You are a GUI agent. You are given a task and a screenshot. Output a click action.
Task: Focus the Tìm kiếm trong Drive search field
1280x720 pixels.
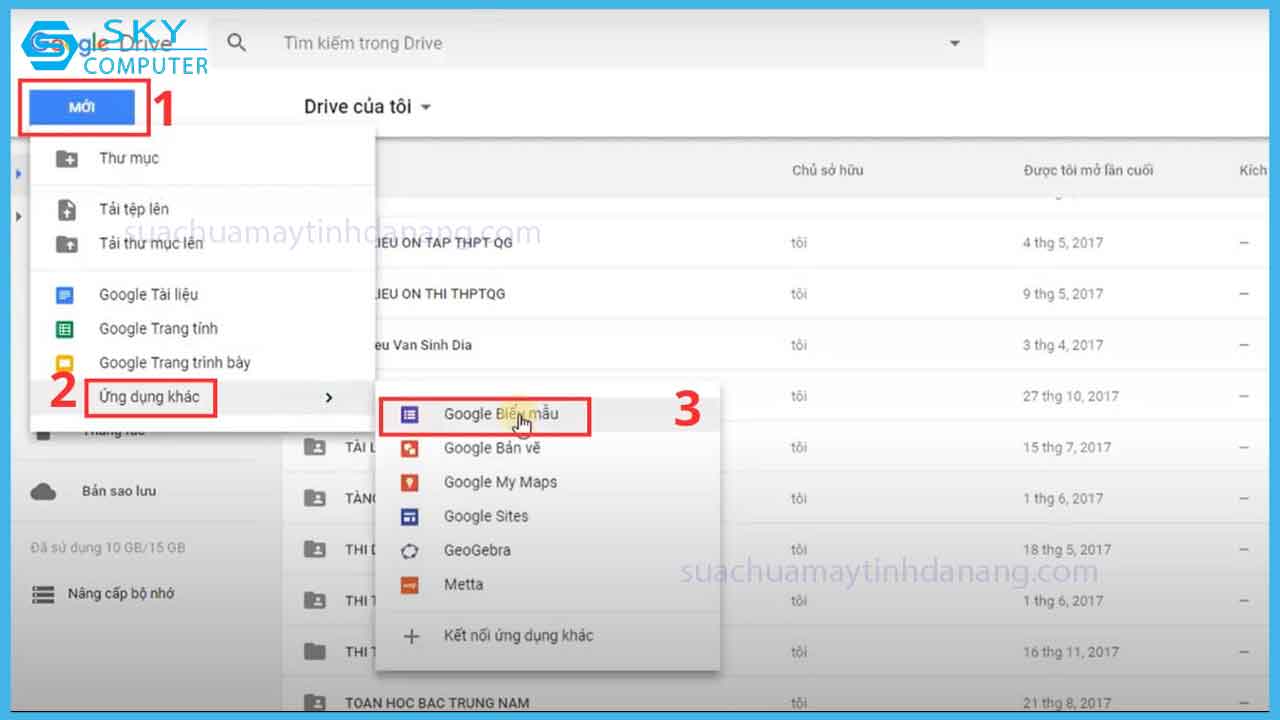pyautogui.click(x=595, y=43)
